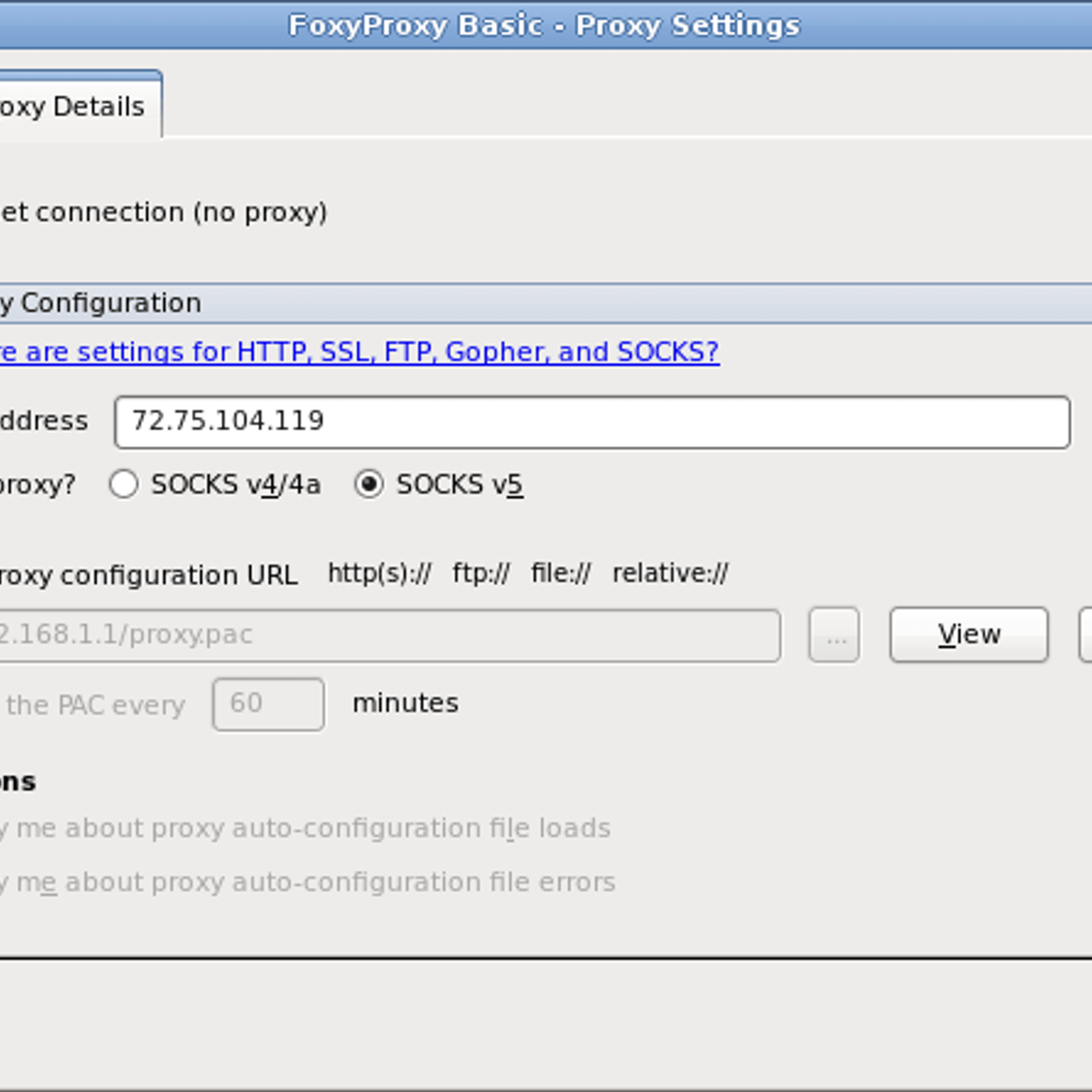The height and width of the screenshot is (1092, 1092).
Task: Click the 60 minutes PAC reload field
Action: pyautogui.click(x=268, y=704)
